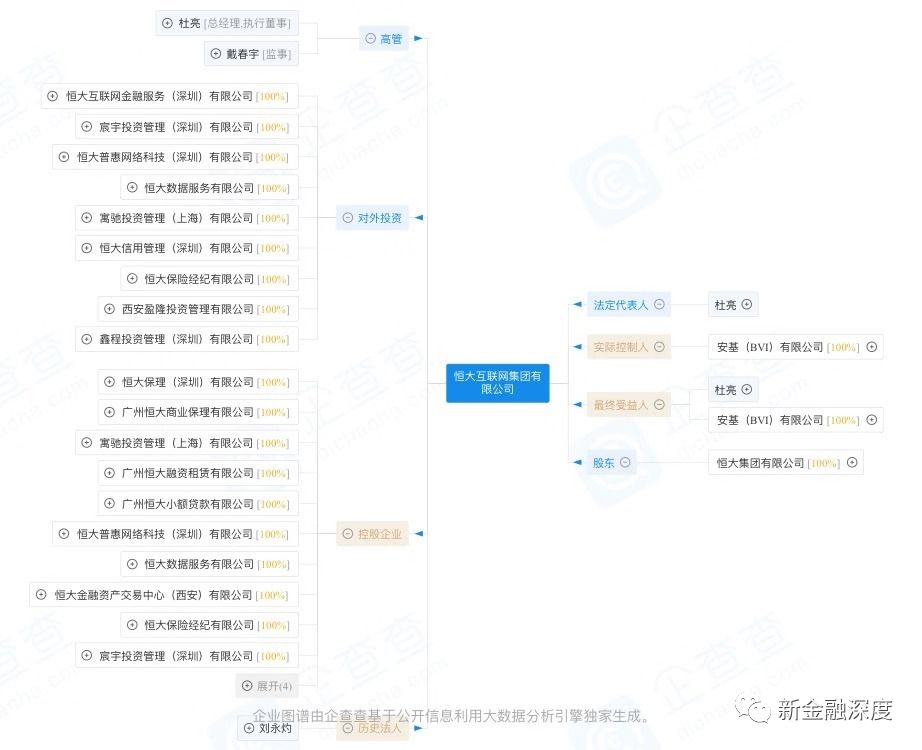Image resolution: width=922 pixels, height=750 pixels.
Task: Expand plus icon of 恒大普惠网络科技 under 控股企业
Action: [x=64, y=534]
